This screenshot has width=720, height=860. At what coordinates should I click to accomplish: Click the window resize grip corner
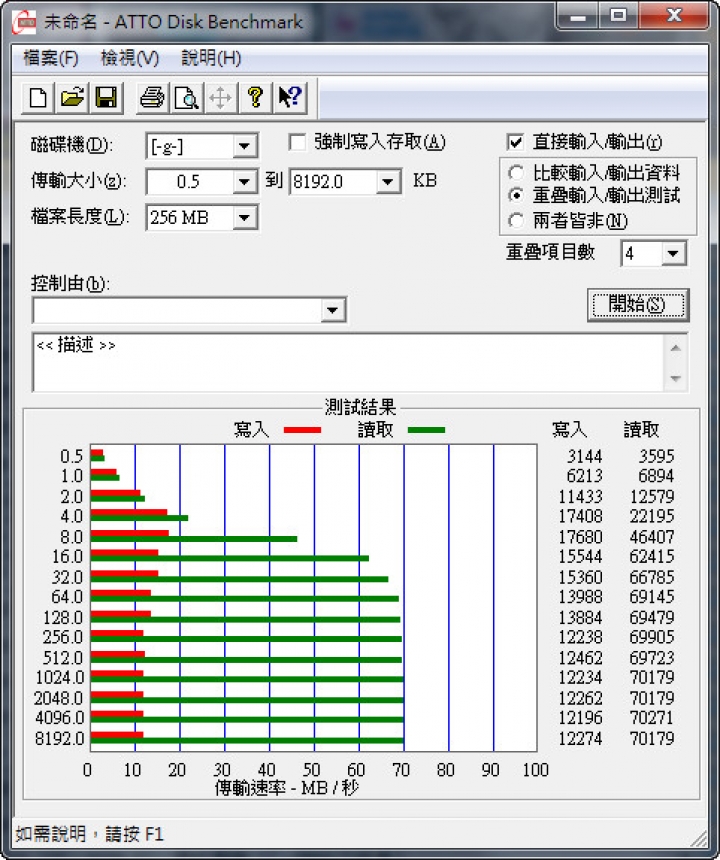click(x=698, y=838)
